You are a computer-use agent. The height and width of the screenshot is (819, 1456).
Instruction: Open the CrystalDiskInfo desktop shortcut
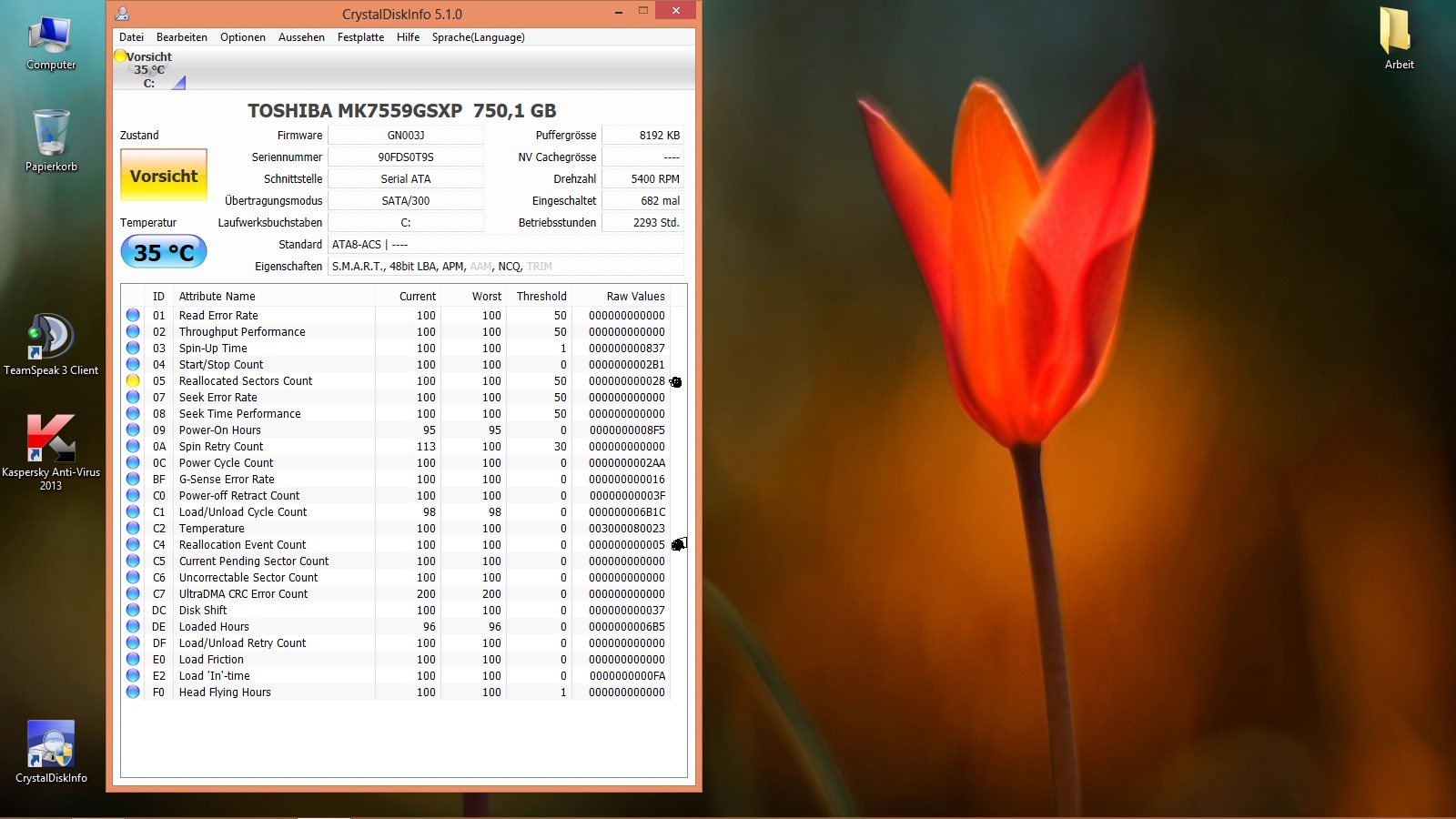(x=51, y=752)
